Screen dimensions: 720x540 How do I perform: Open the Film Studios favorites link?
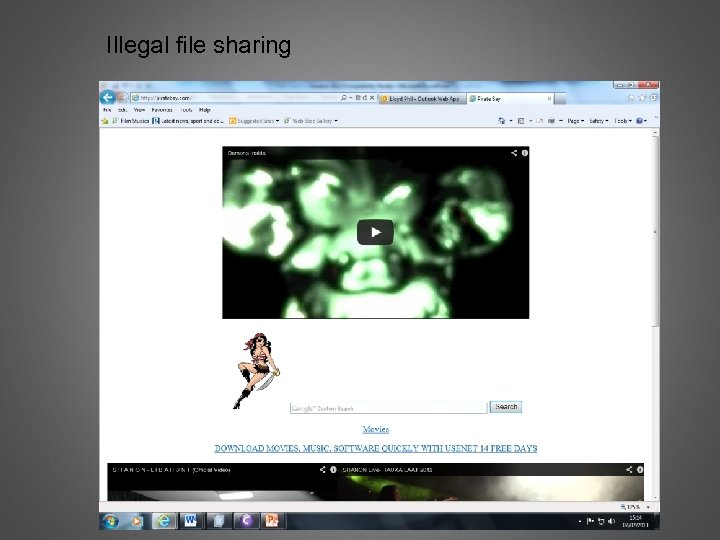(131, 121)
